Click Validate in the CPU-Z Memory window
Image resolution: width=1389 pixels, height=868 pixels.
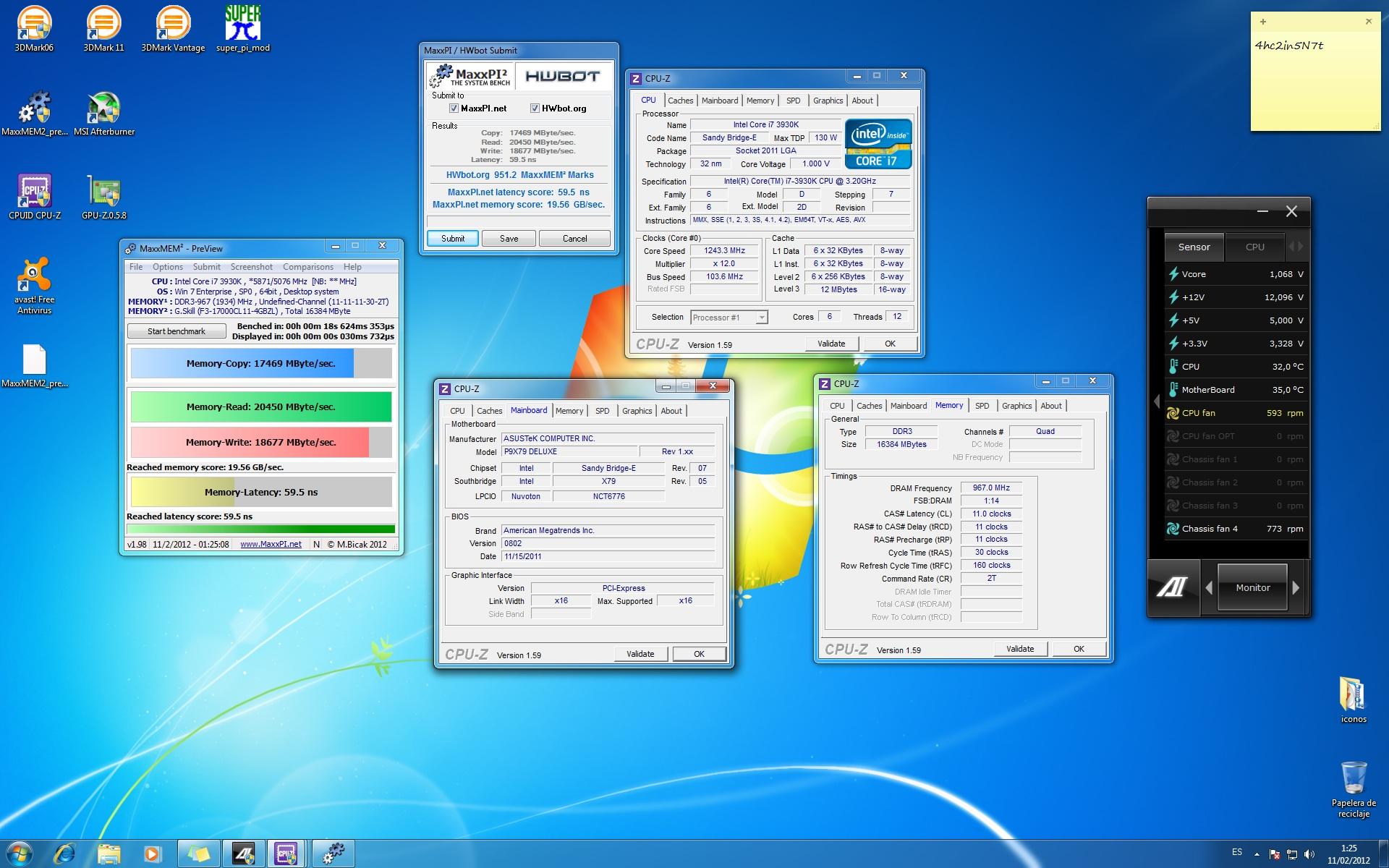tap(1020, 649)
